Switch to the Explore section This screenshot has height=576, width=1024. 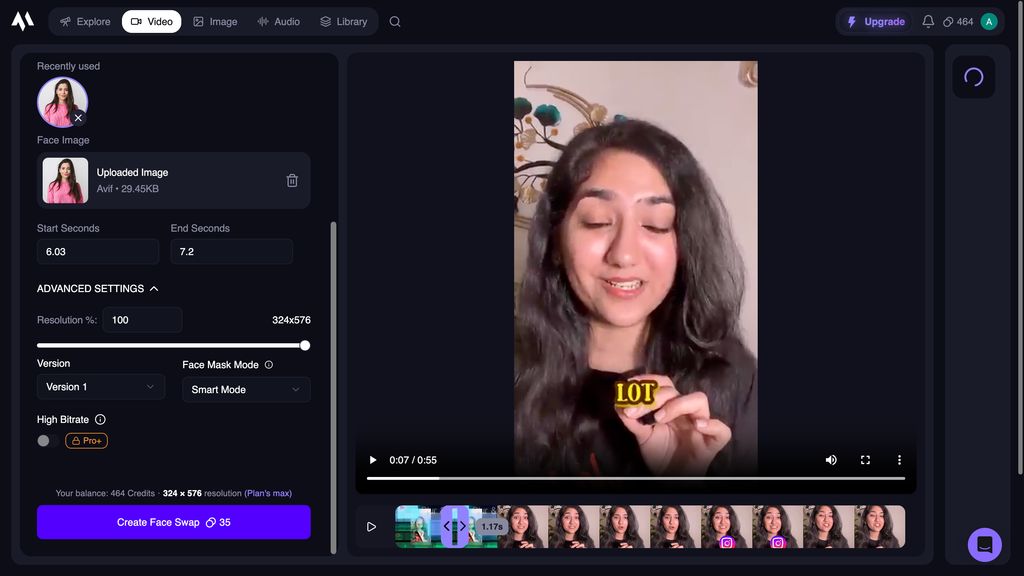pos(83,20)
